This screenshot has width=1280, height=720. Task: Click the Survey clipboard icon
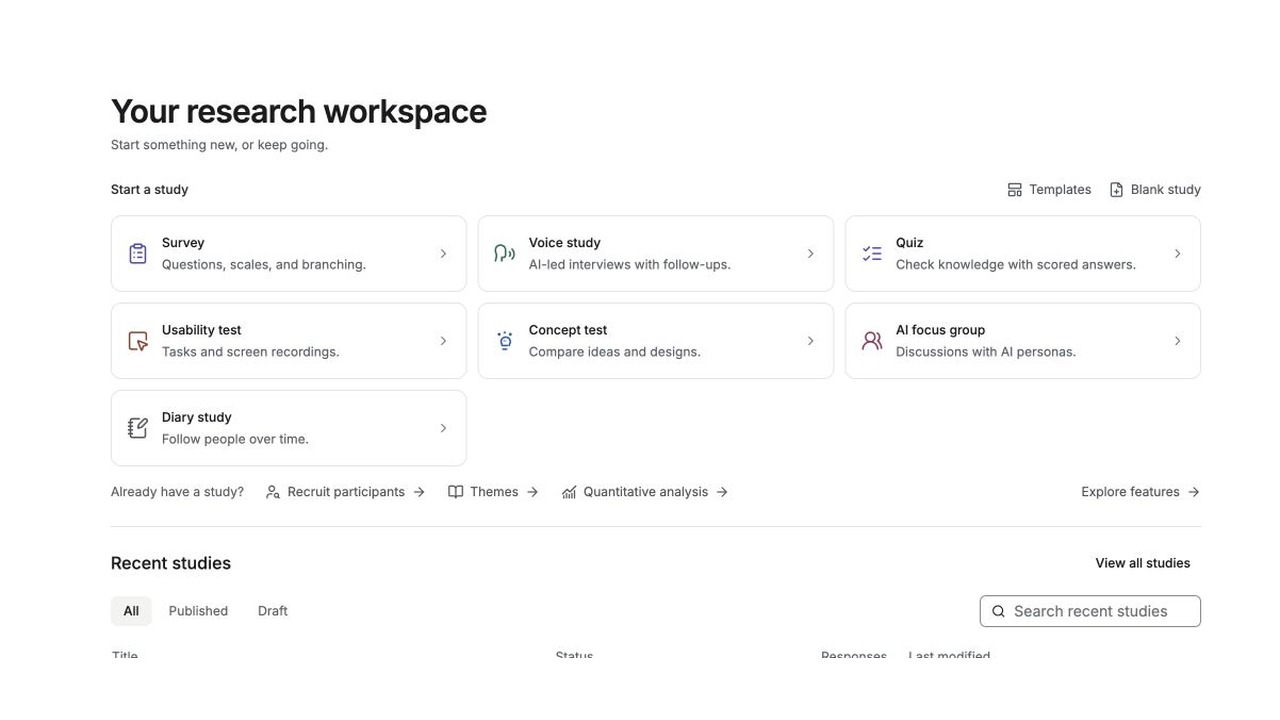[x=138, y=254]
